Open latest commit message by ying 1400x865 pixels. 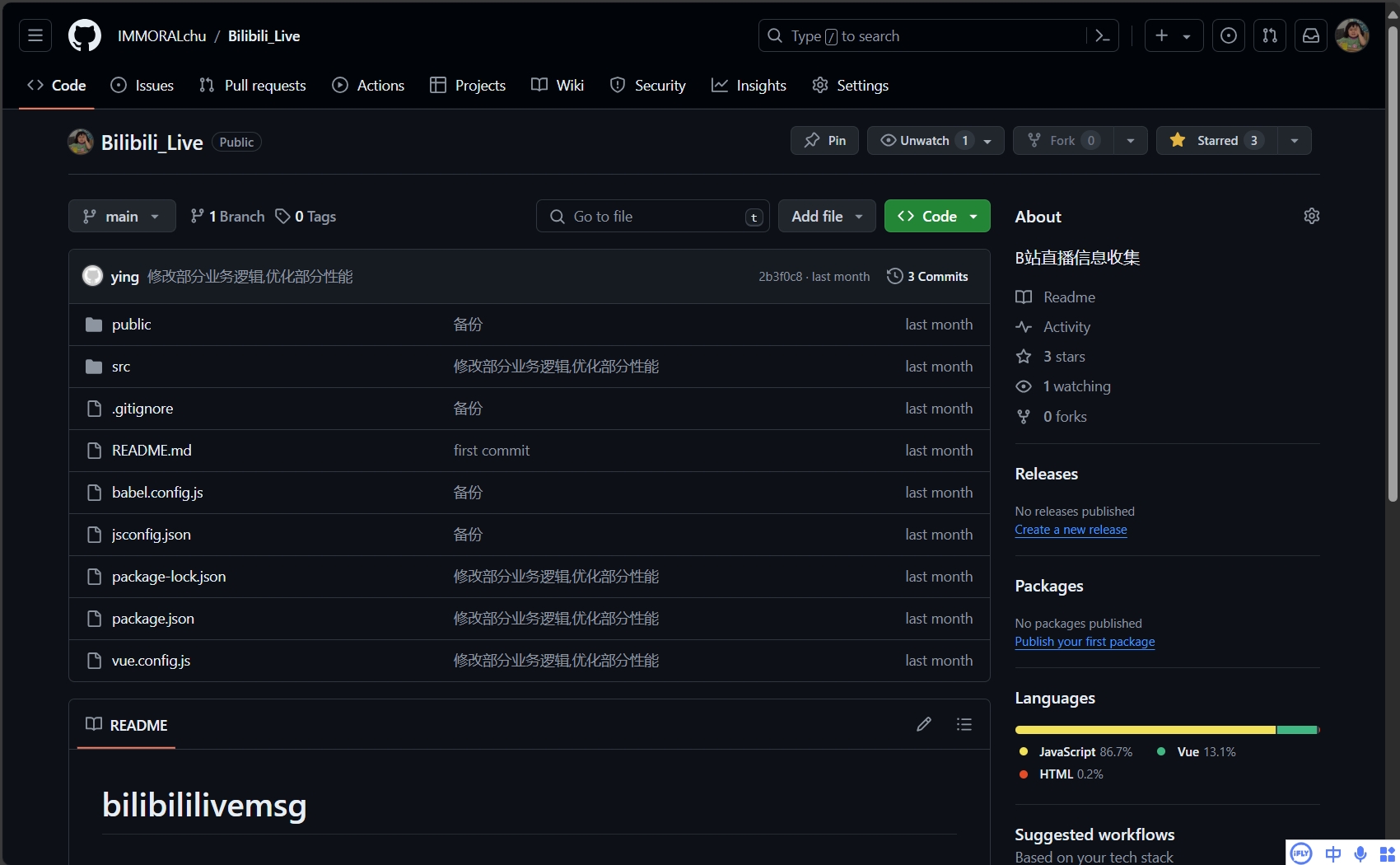click(250, 276)
